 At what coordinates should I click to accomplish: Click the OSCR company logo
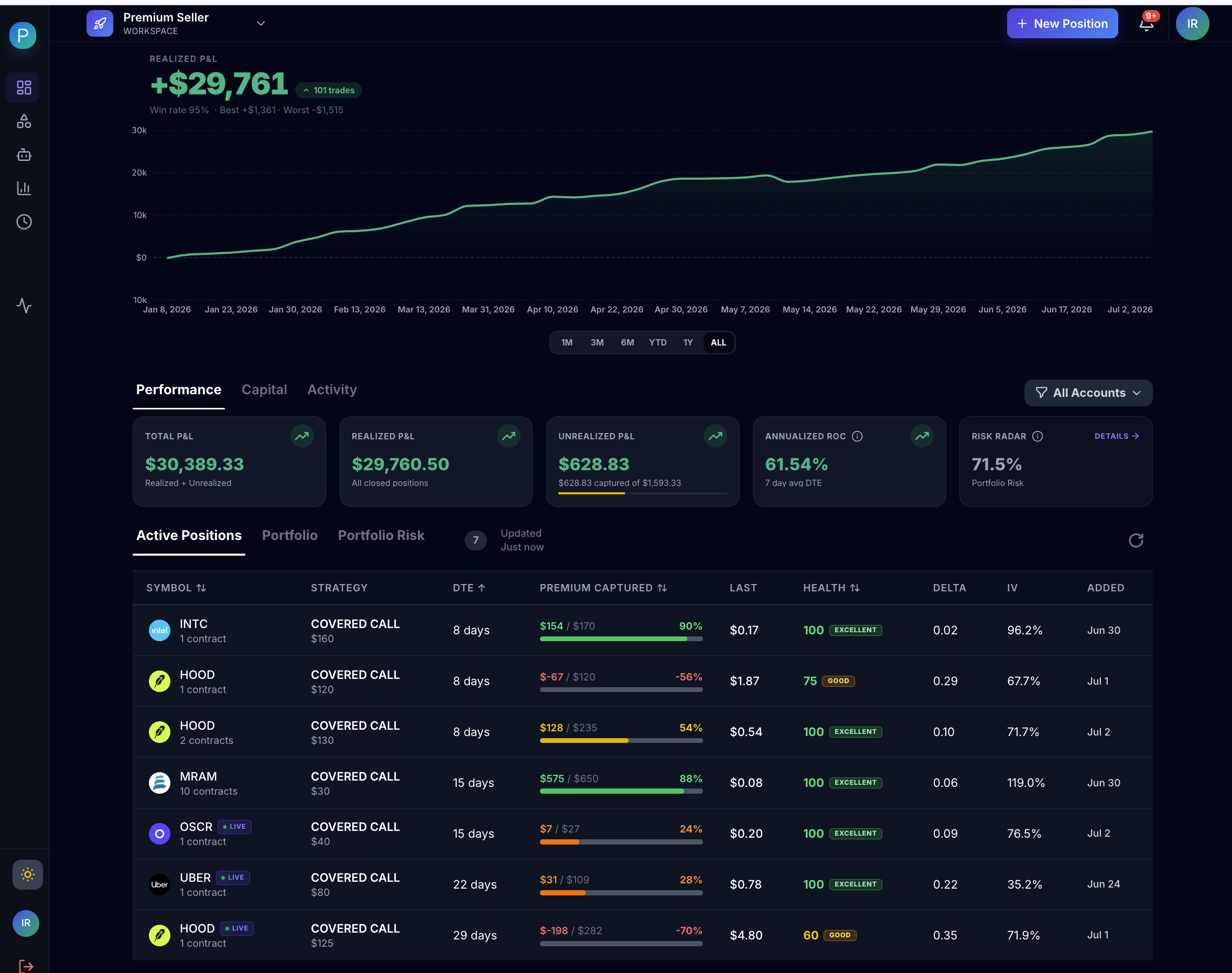pos(159,834)
